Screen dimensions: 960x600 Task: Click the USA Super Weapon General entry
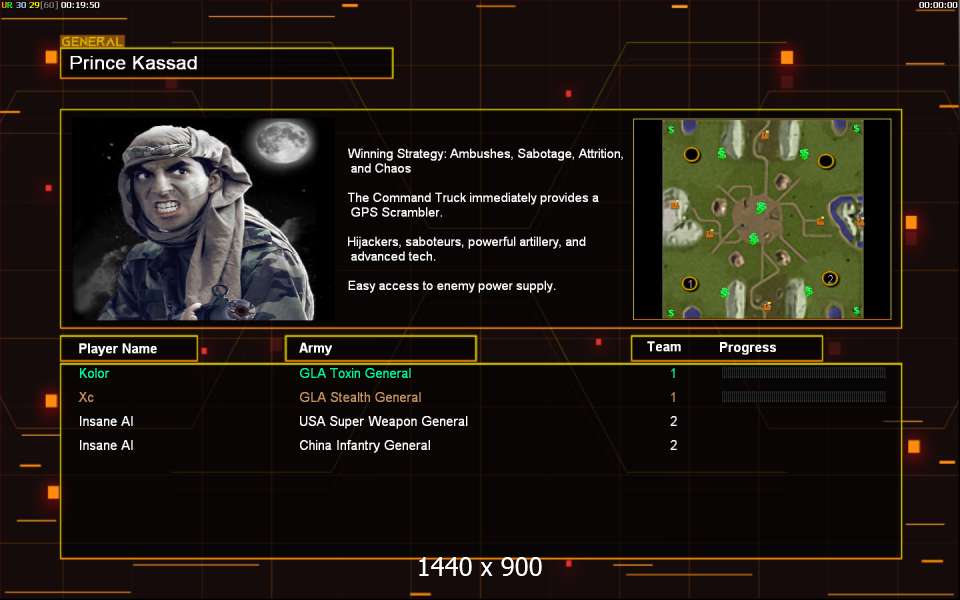point(383,421)
